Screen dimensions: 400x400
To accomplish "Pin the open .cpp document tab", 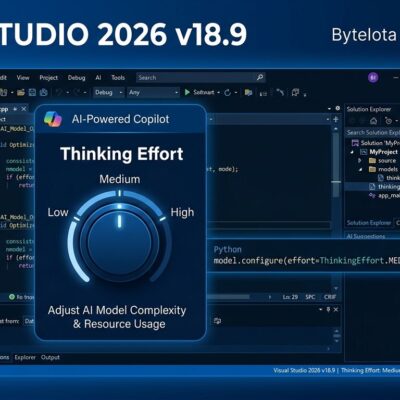I will pos(15,109).
